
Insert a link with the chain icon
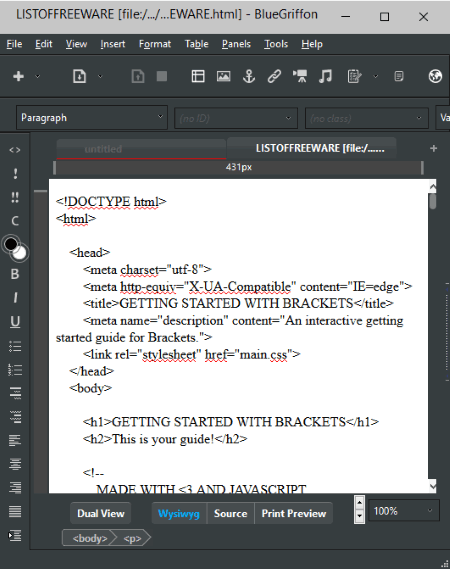[x=274, y=76]
